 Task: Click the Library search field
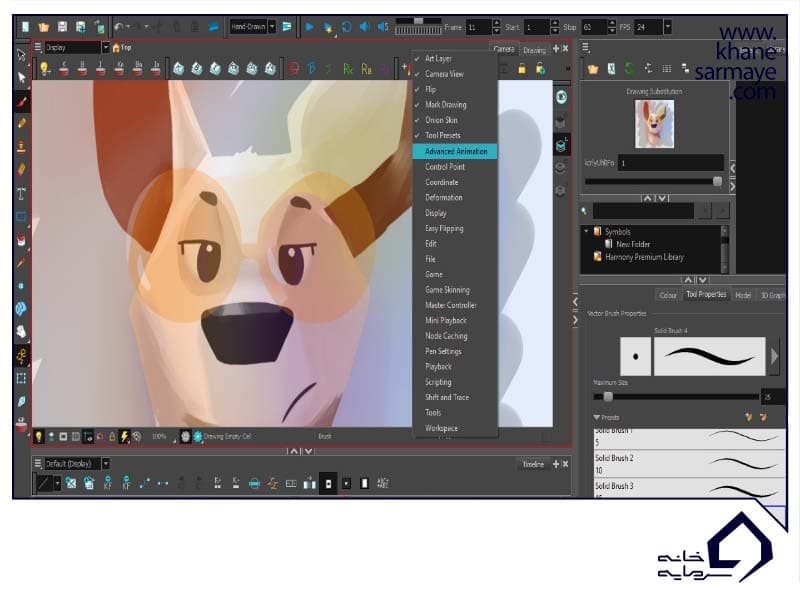click(x=643, y=211)
